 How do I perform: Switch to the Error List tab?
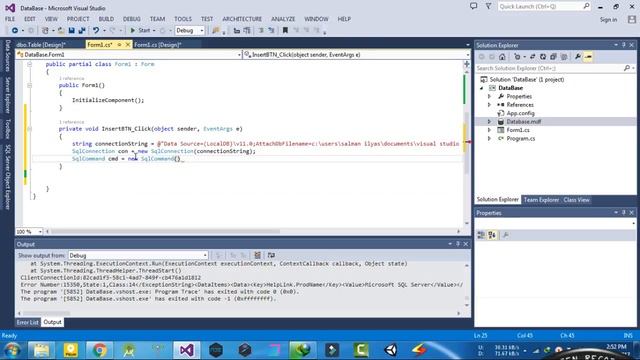(27, 322)
